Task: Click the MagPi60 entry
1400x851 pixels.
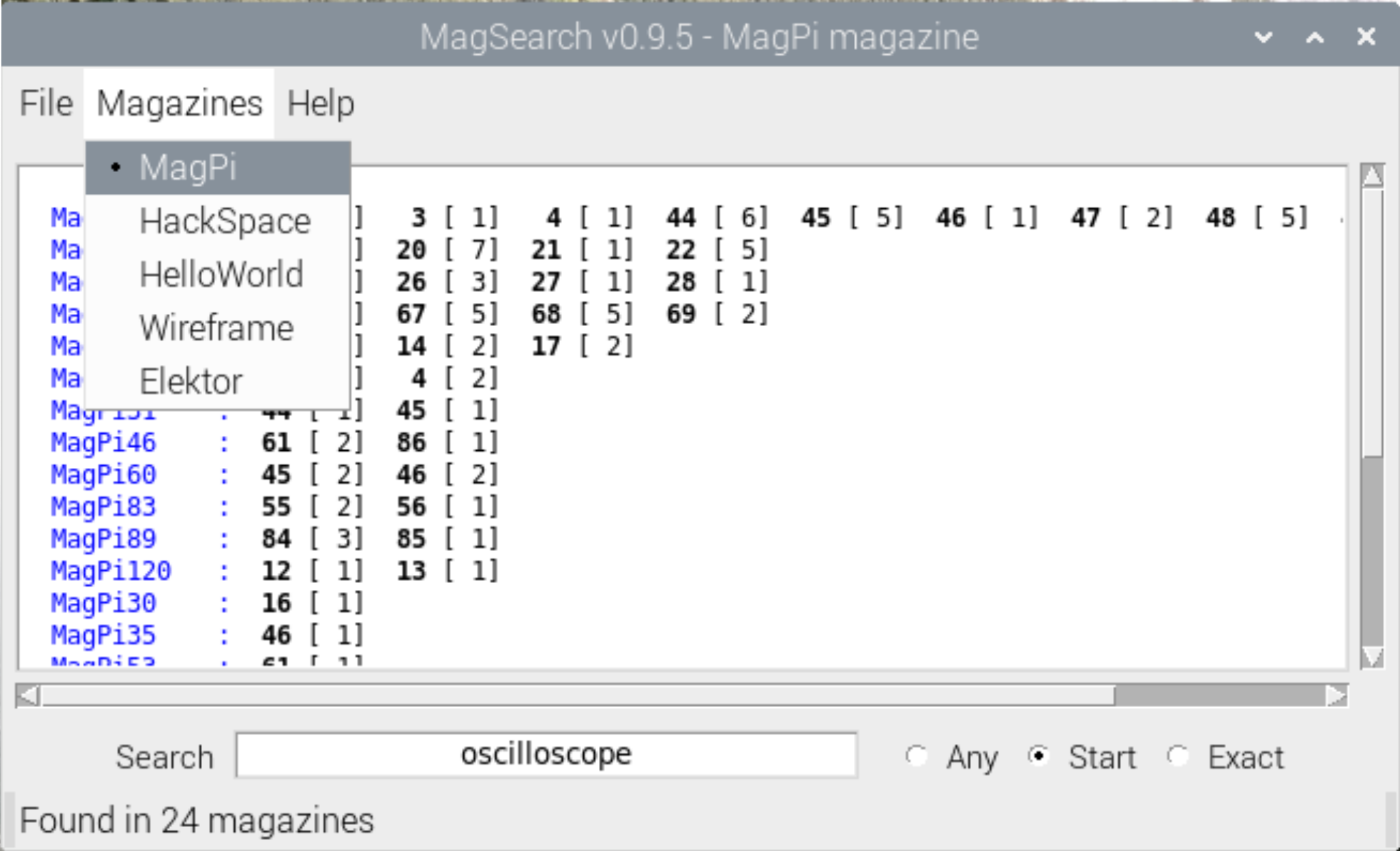Action: point(102,473)
